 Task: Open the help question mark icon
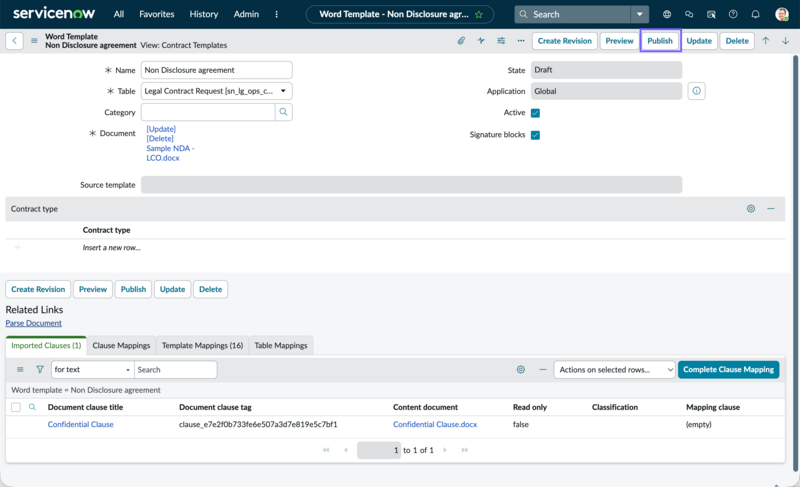(733, 14)
